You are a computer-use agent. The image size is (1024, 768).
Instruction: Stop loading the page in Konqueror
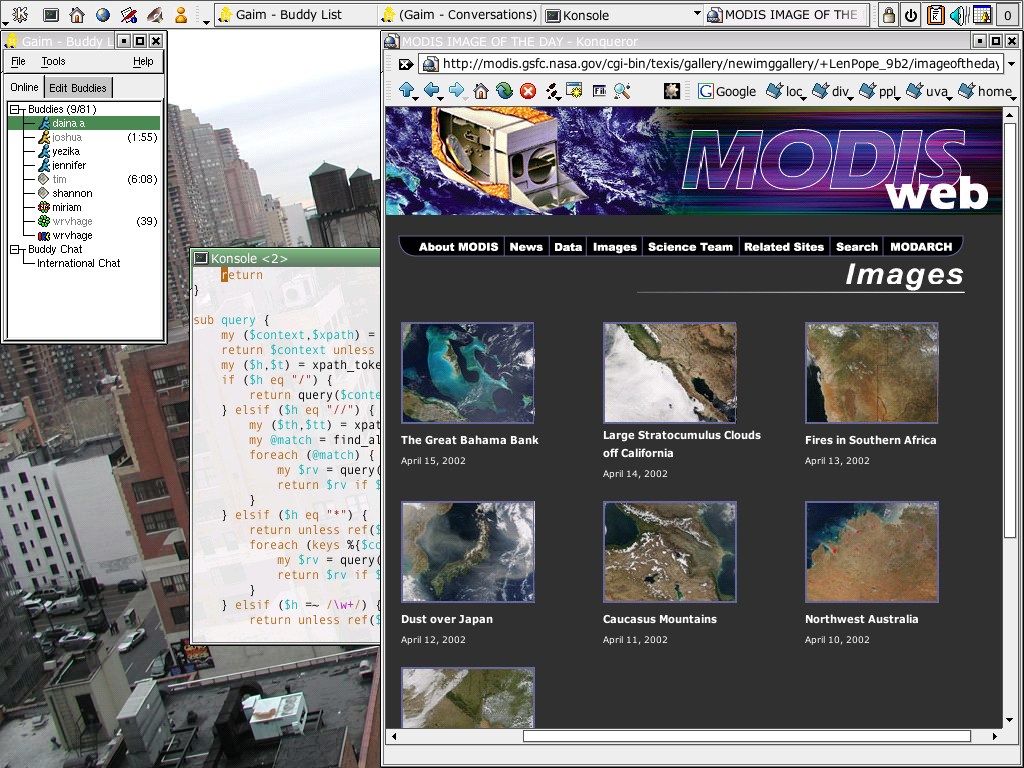528,91
